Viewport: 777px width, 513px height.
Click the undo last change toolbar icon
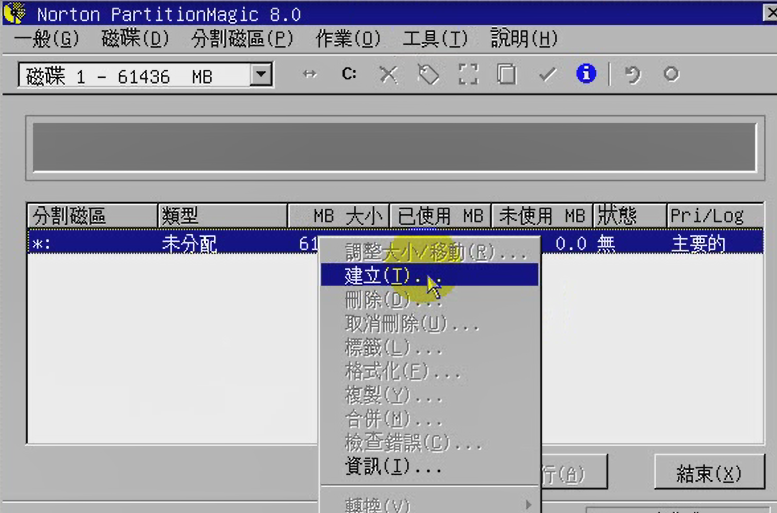click(x=632, y=75)
